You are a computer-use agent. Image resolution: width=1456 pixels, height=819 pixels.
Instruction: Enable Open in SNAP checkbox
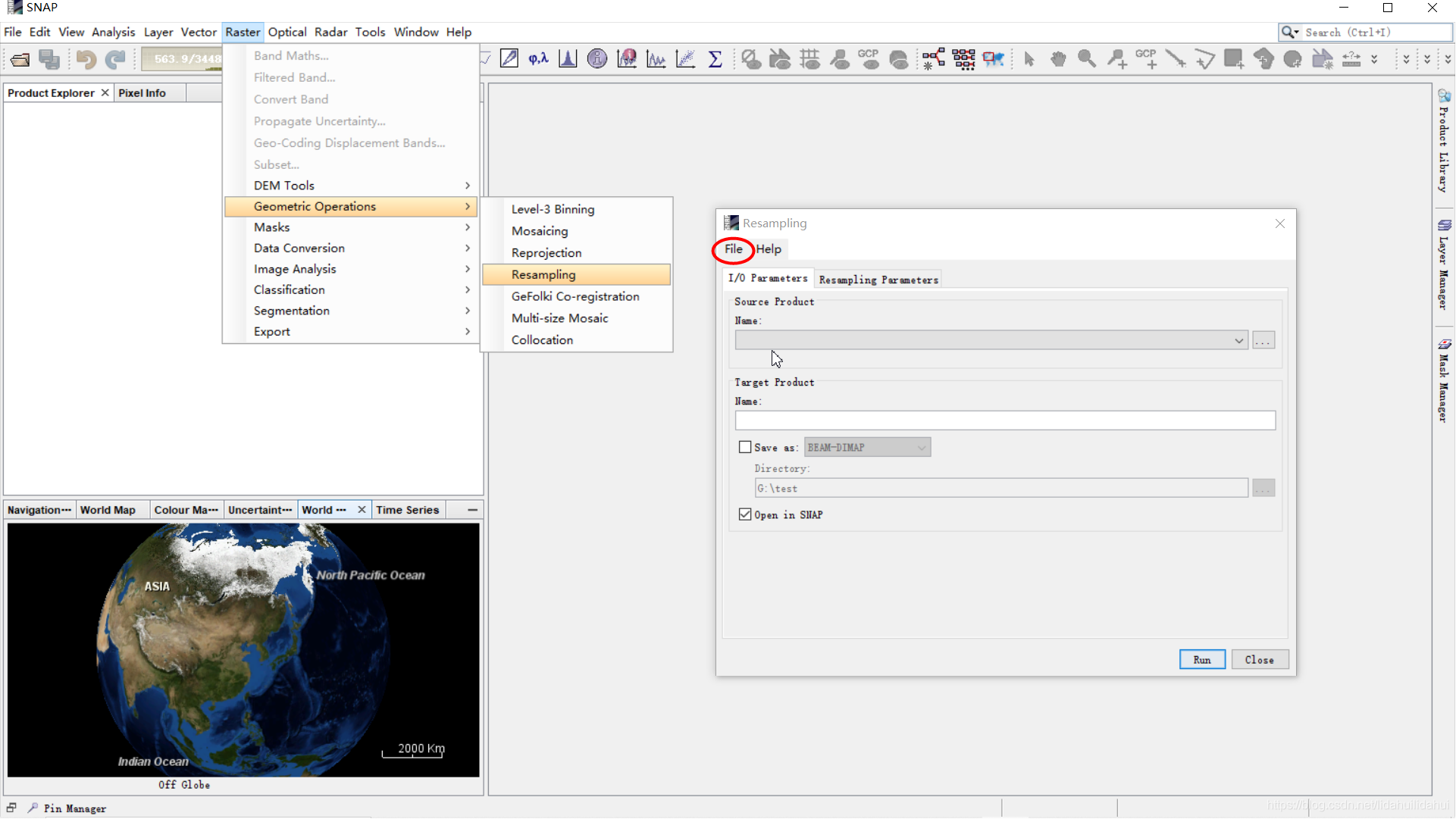[745, 514]
